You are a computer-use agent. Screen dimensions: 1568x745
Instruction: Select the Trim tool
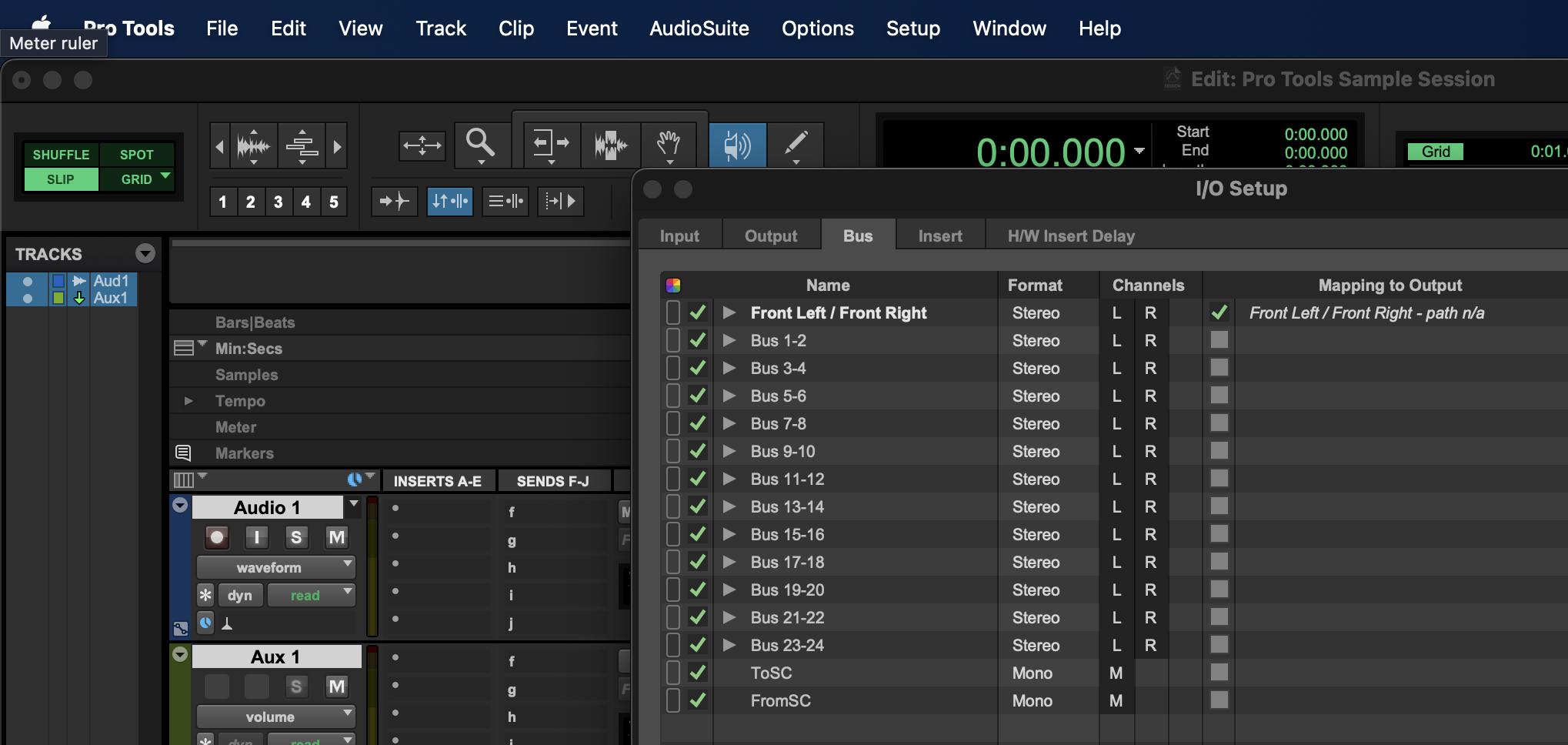(550, 143)
